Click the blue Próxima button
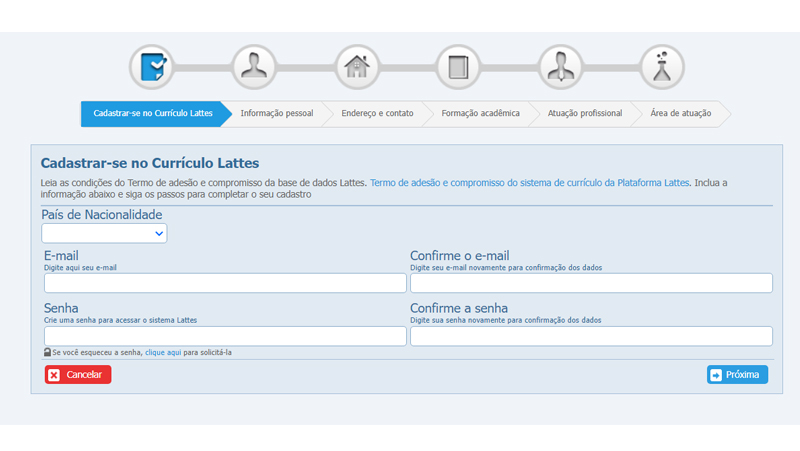This screenshot has height=451, width=800. [x=737, y=374]
